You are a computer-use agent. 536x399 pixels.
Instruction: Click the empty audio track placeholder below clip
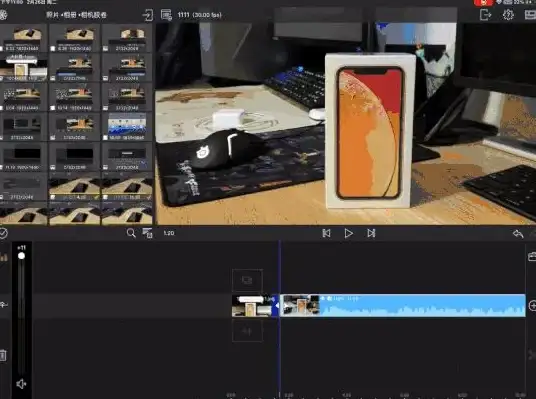(247, 331)
